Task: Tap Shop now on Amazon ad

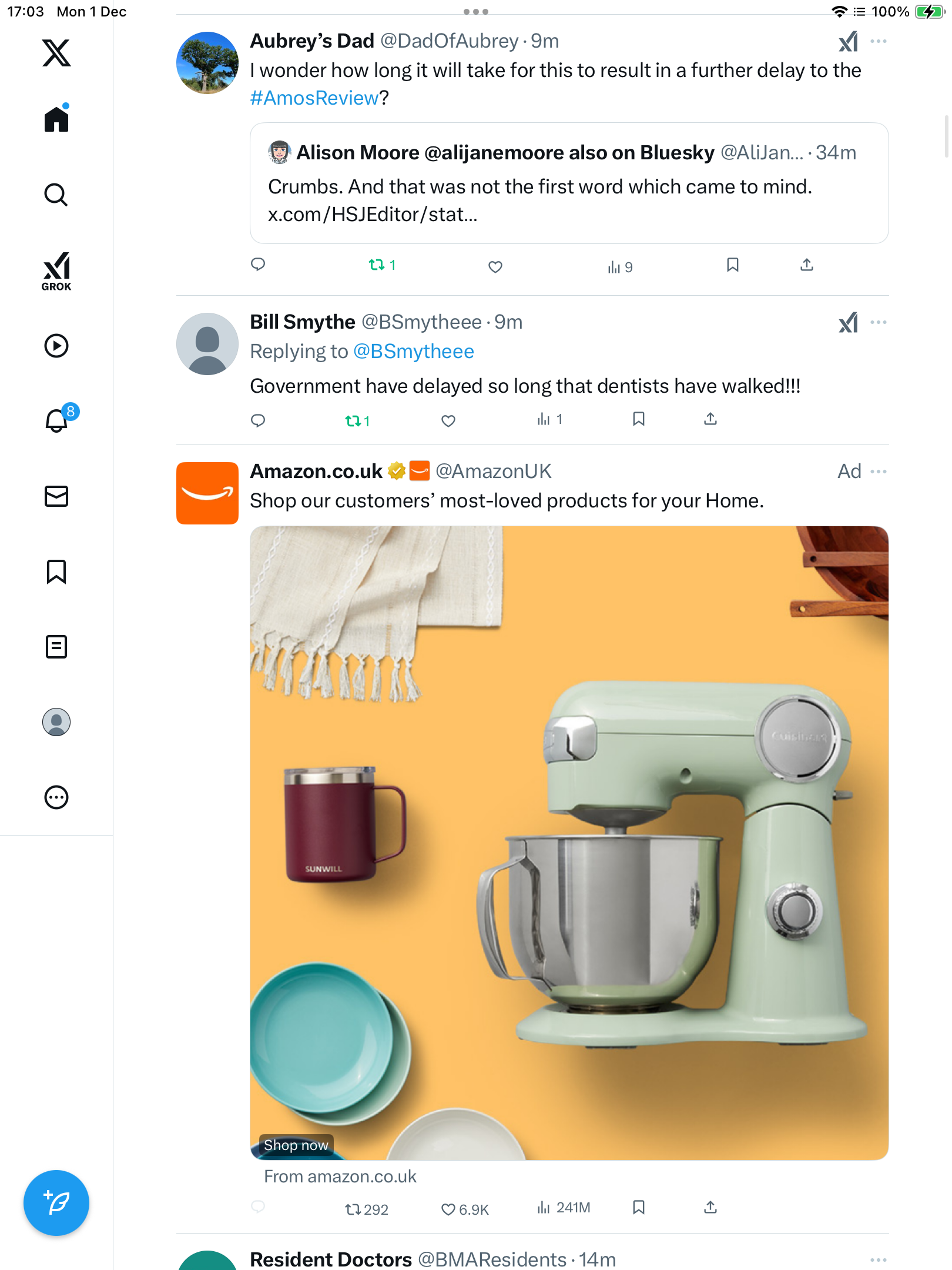Action: point(296,1145)
